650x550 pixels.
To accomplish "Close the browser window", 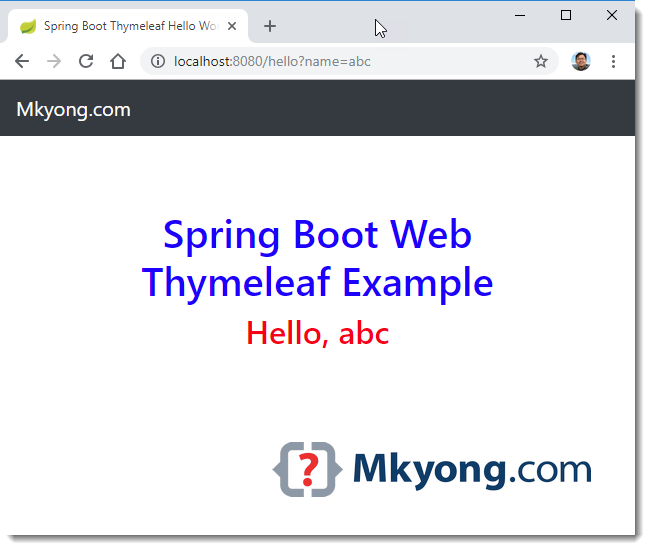I will 612,15.
